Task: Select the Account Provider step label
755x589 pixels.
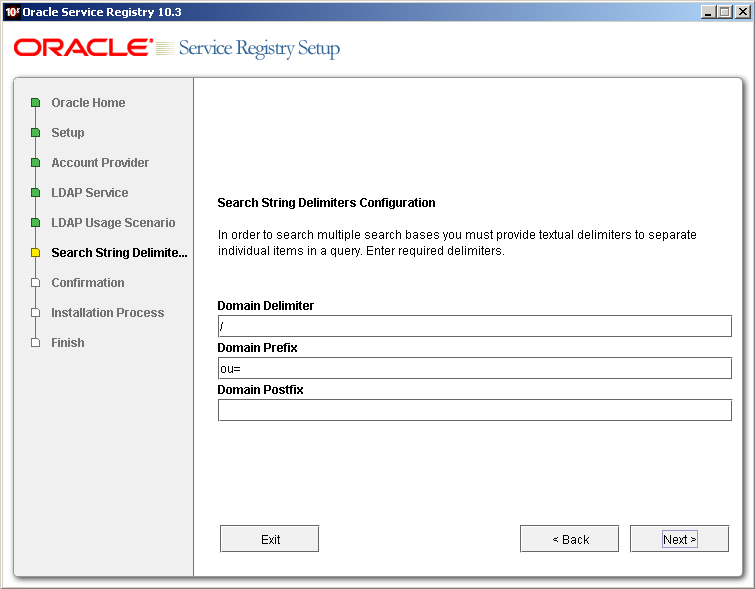Action: 100,163
